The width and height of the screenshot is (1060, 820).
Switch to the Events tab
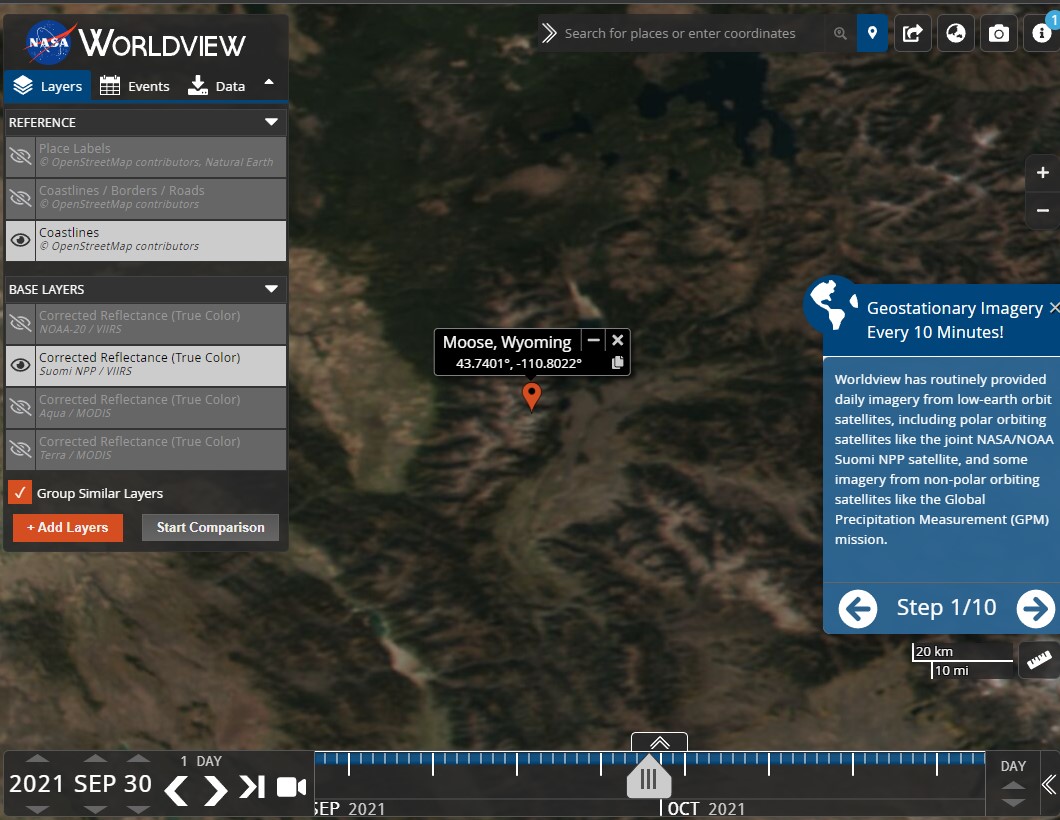(x=135, y=86)
